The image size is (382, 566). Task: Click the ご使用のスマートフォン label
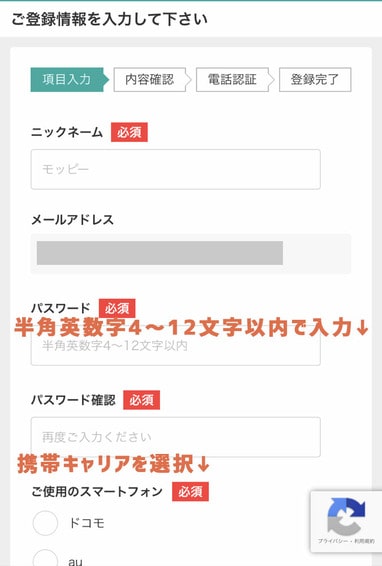97,492
